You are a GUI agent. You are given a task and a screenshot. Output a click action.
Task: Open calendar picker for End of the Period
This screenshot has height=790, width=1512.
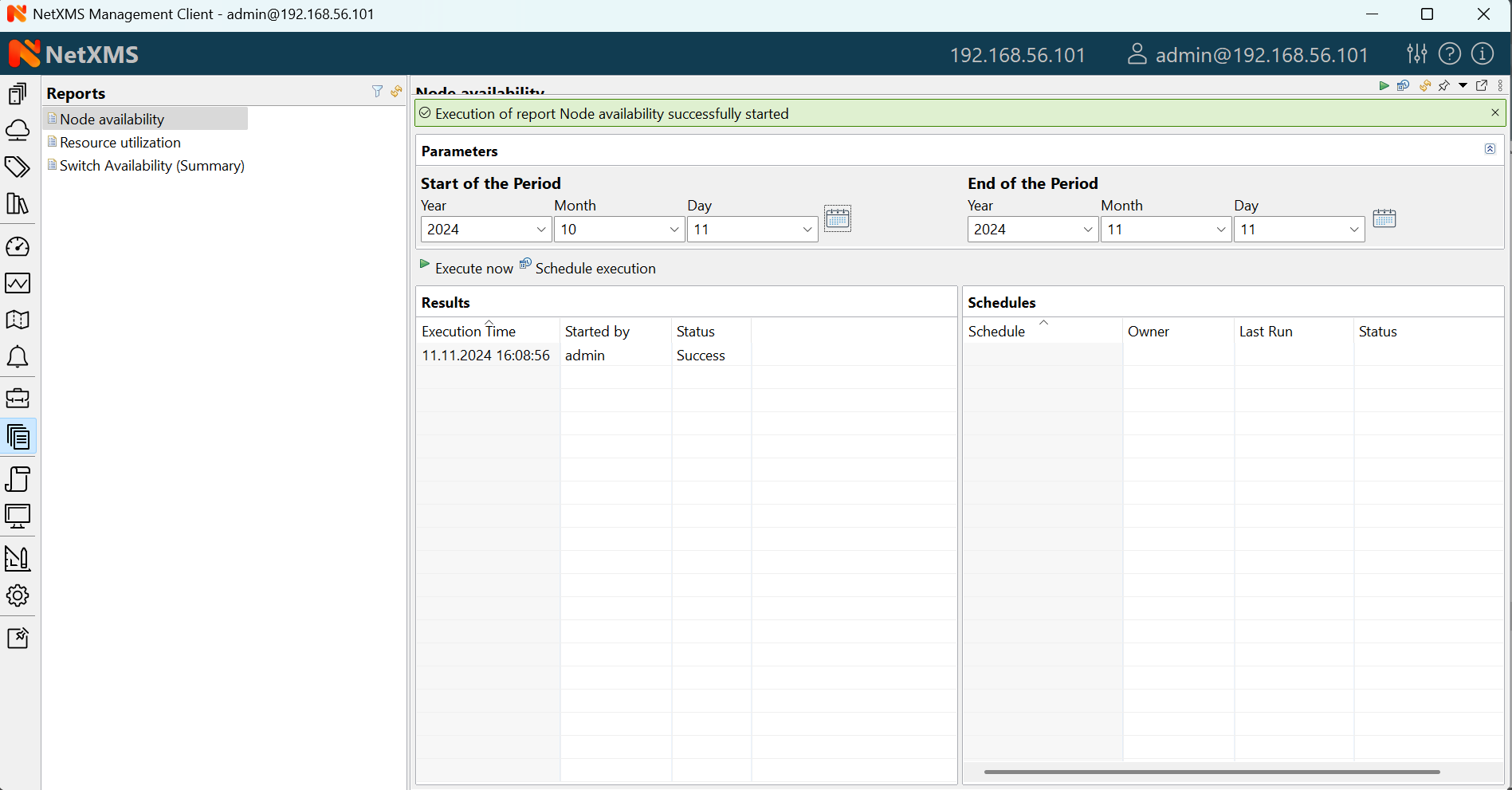tap(1384, 218)
